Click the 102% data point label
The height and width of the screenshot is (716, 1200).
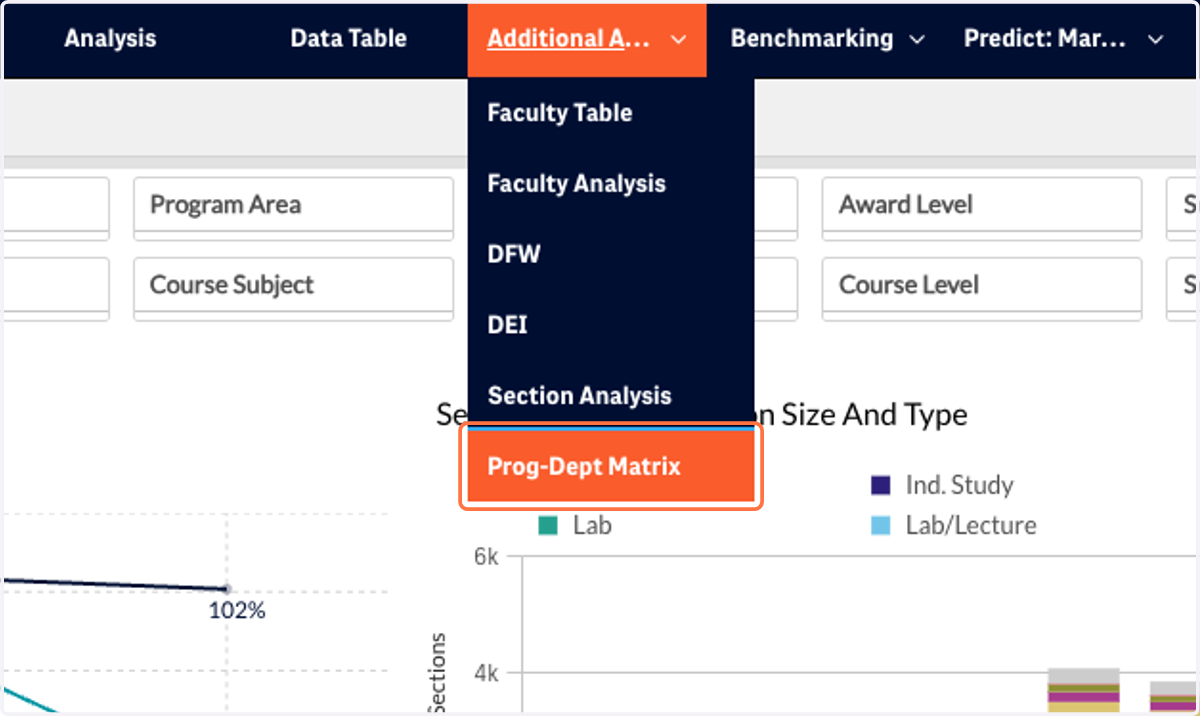[x=237, y=610]
